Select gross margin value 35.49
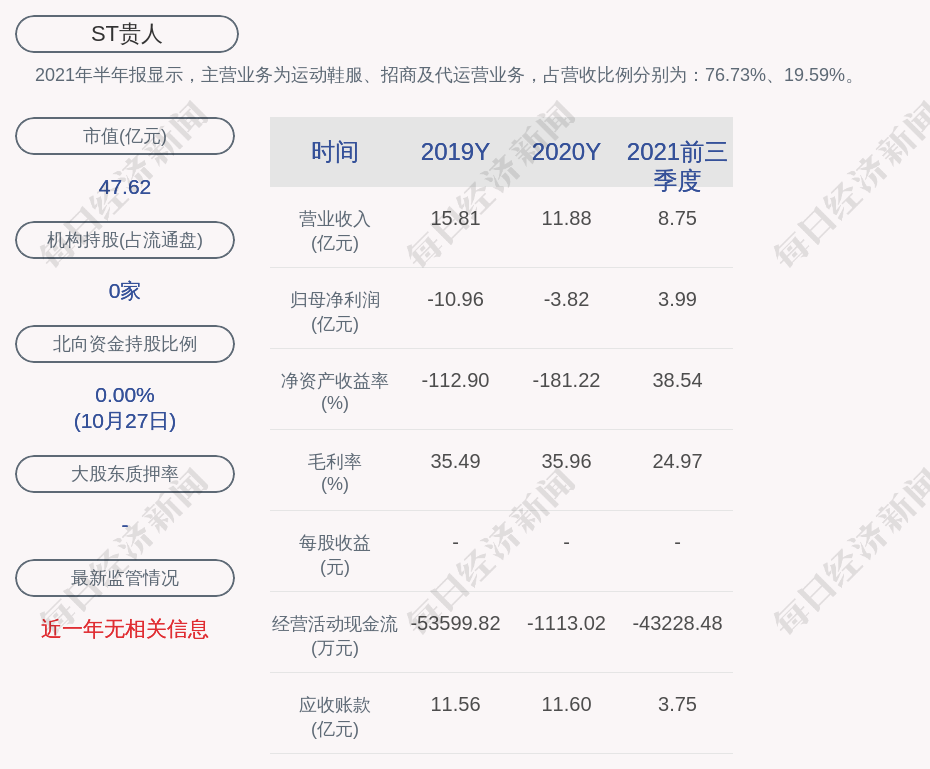This screenshot has height=769, width=930. pos(456,461)
